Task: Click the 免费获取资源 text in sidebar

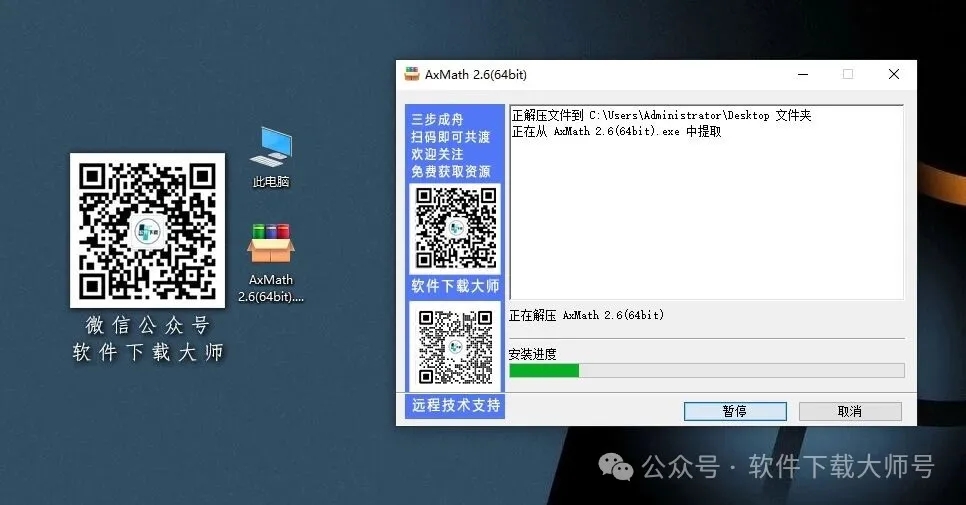Action: point(451,171)
